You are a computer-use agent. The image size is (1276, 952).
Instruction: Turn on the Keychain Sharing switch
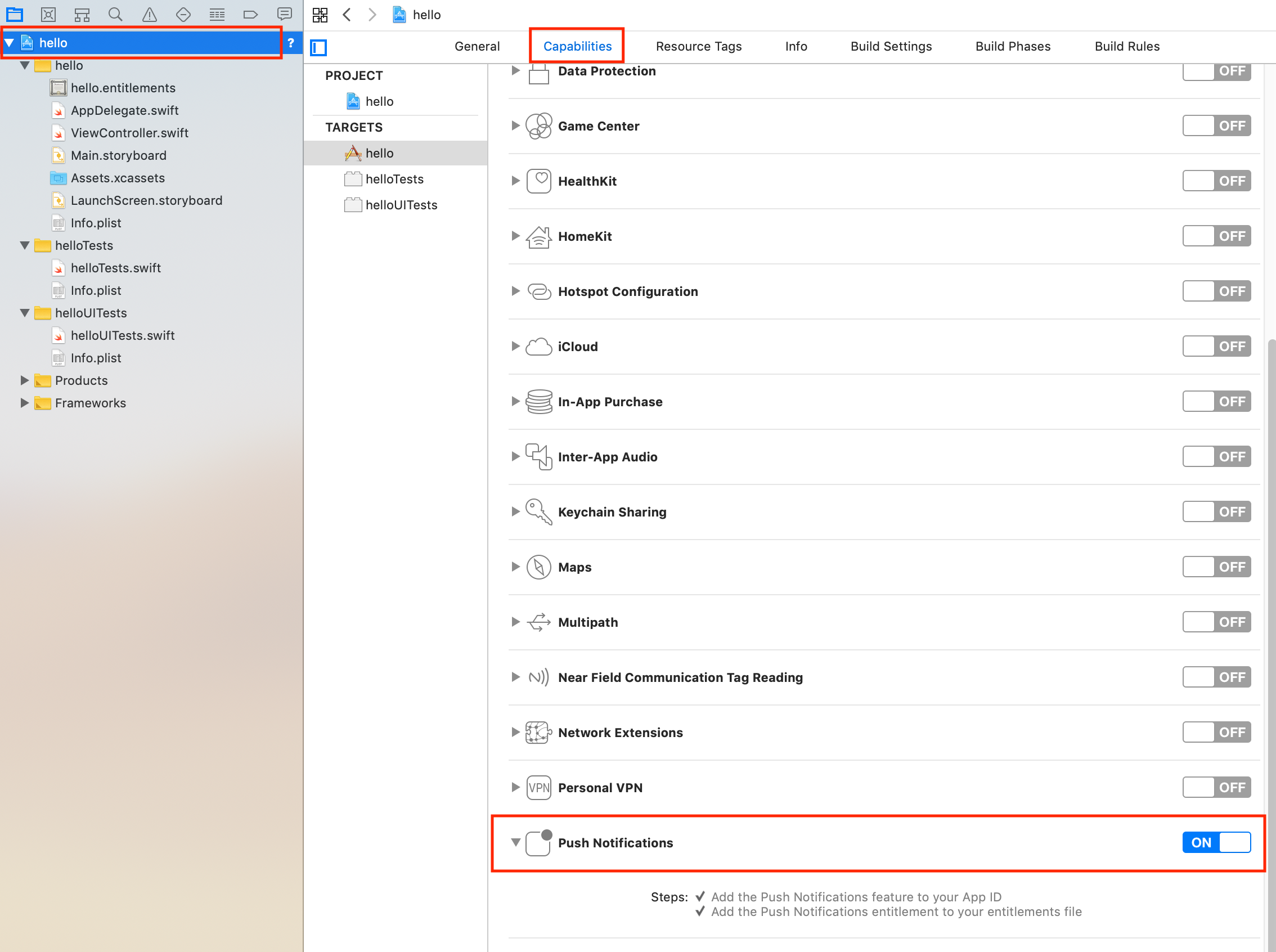(x=1216, y=512)
